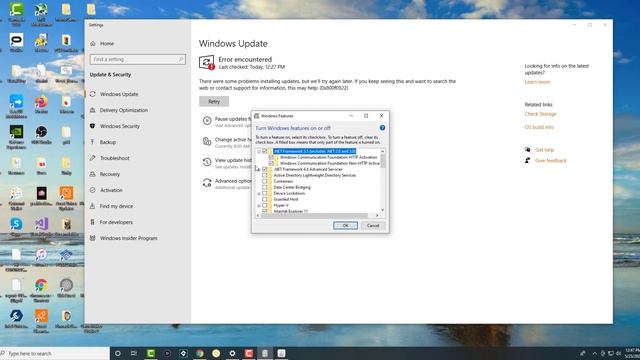Select iTunes shortcut on desktop

pos(41,257)
